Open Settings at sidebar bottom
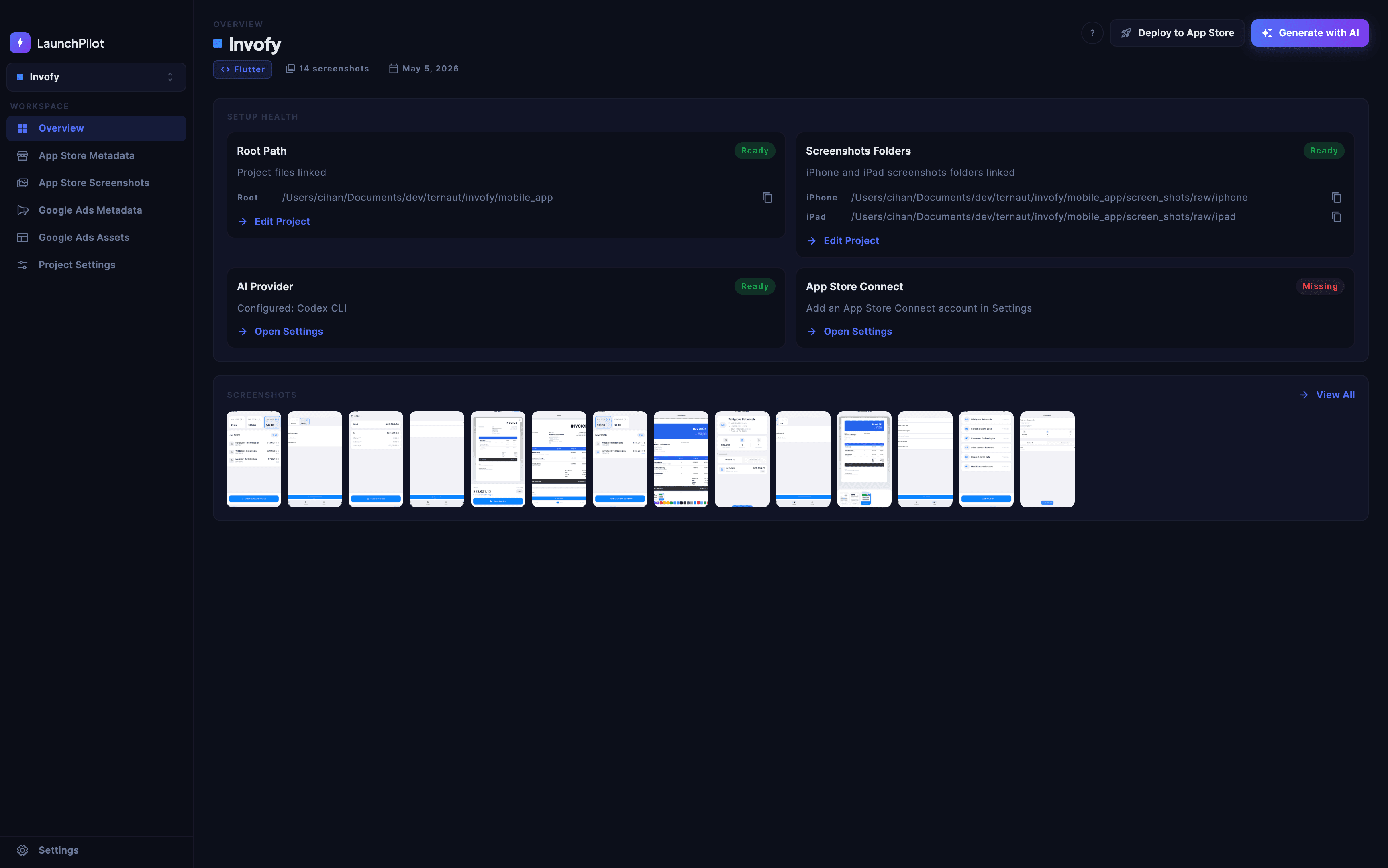Viewport: 1388px width, 868px height. 96,850
